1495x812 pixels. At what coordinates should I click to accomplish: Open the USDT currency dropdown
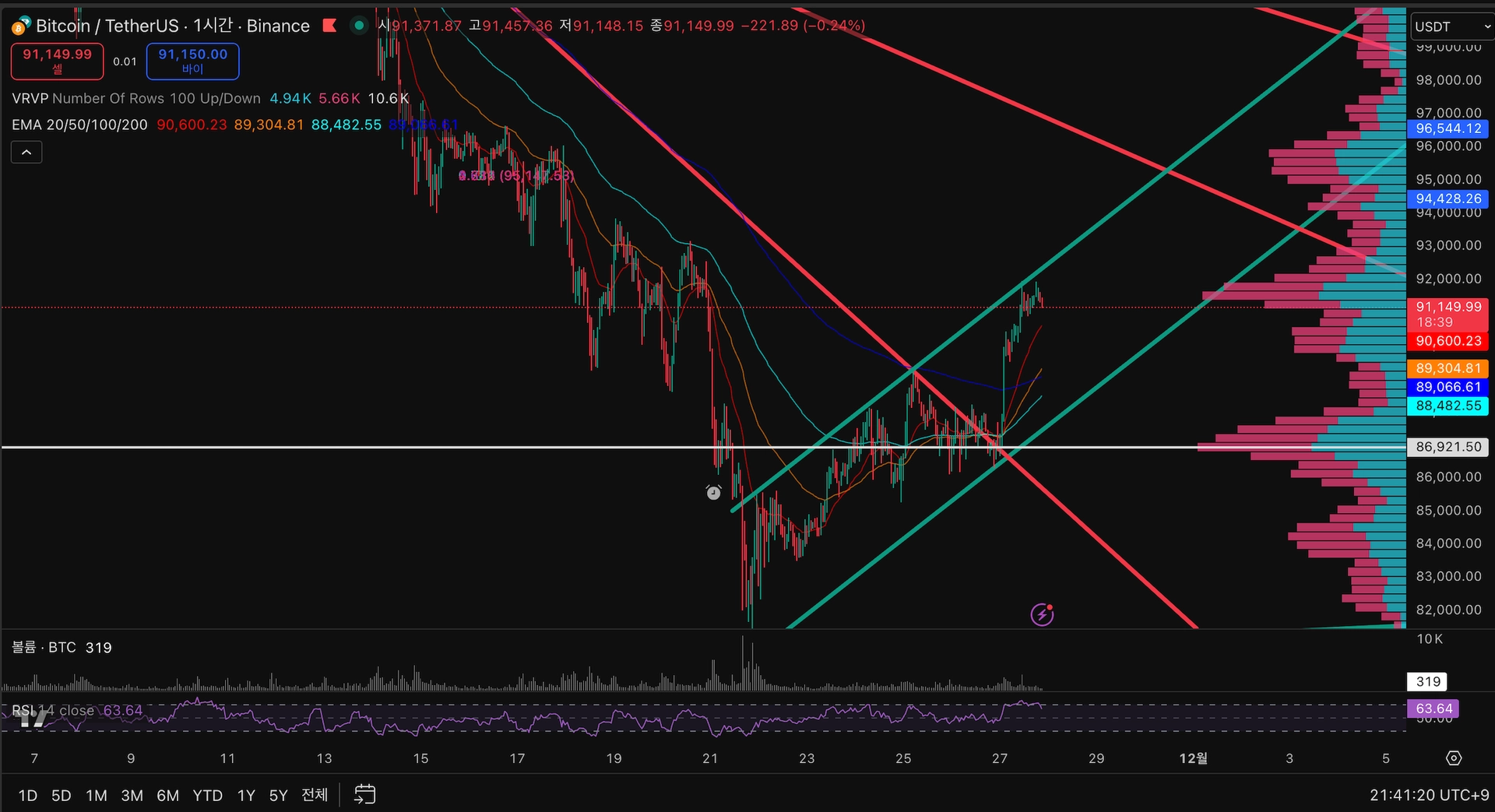(1452, 26)
